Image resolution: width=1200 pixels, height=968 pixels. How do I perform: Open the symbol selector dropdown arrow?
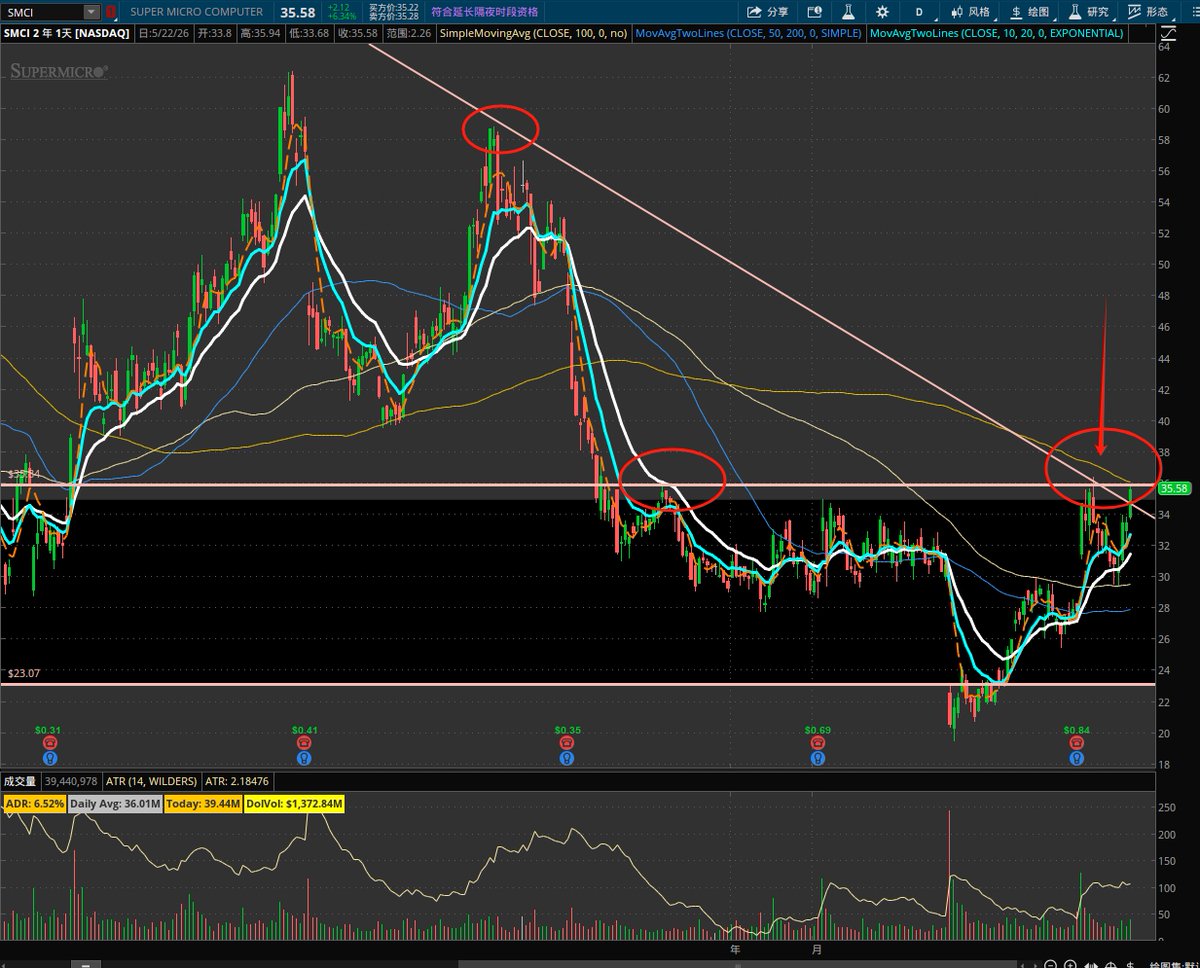92,12
